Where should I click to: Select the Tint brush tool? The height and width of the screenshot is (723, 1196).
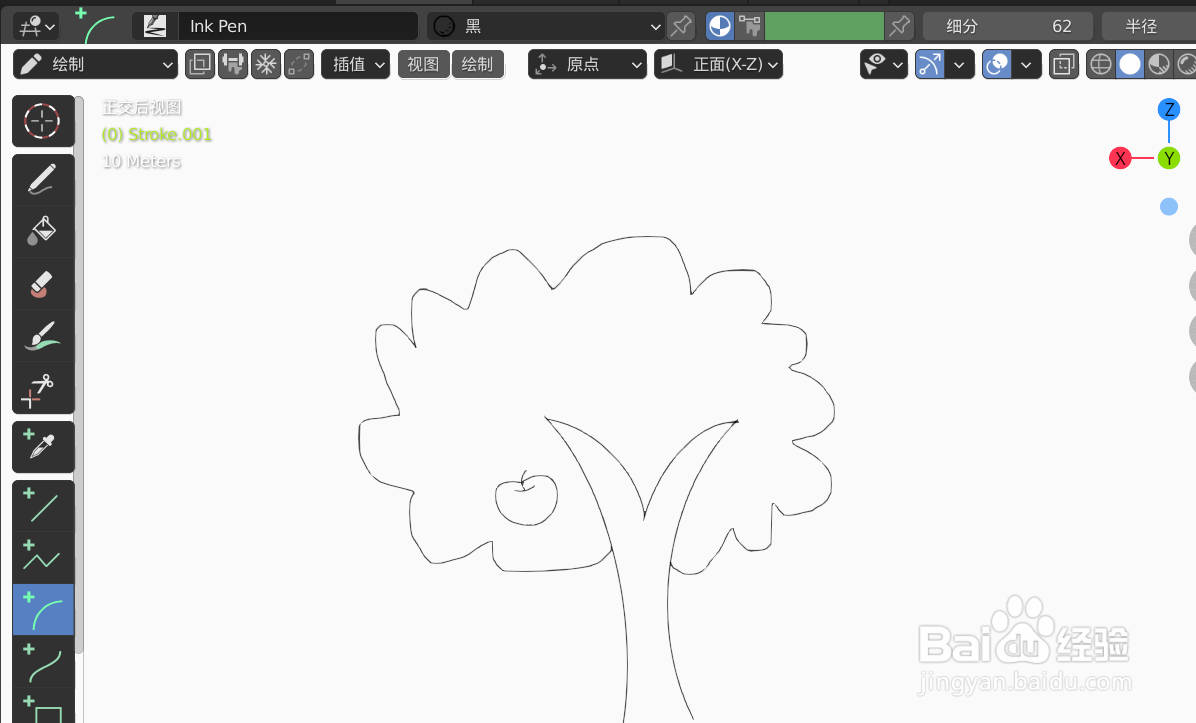43,335
